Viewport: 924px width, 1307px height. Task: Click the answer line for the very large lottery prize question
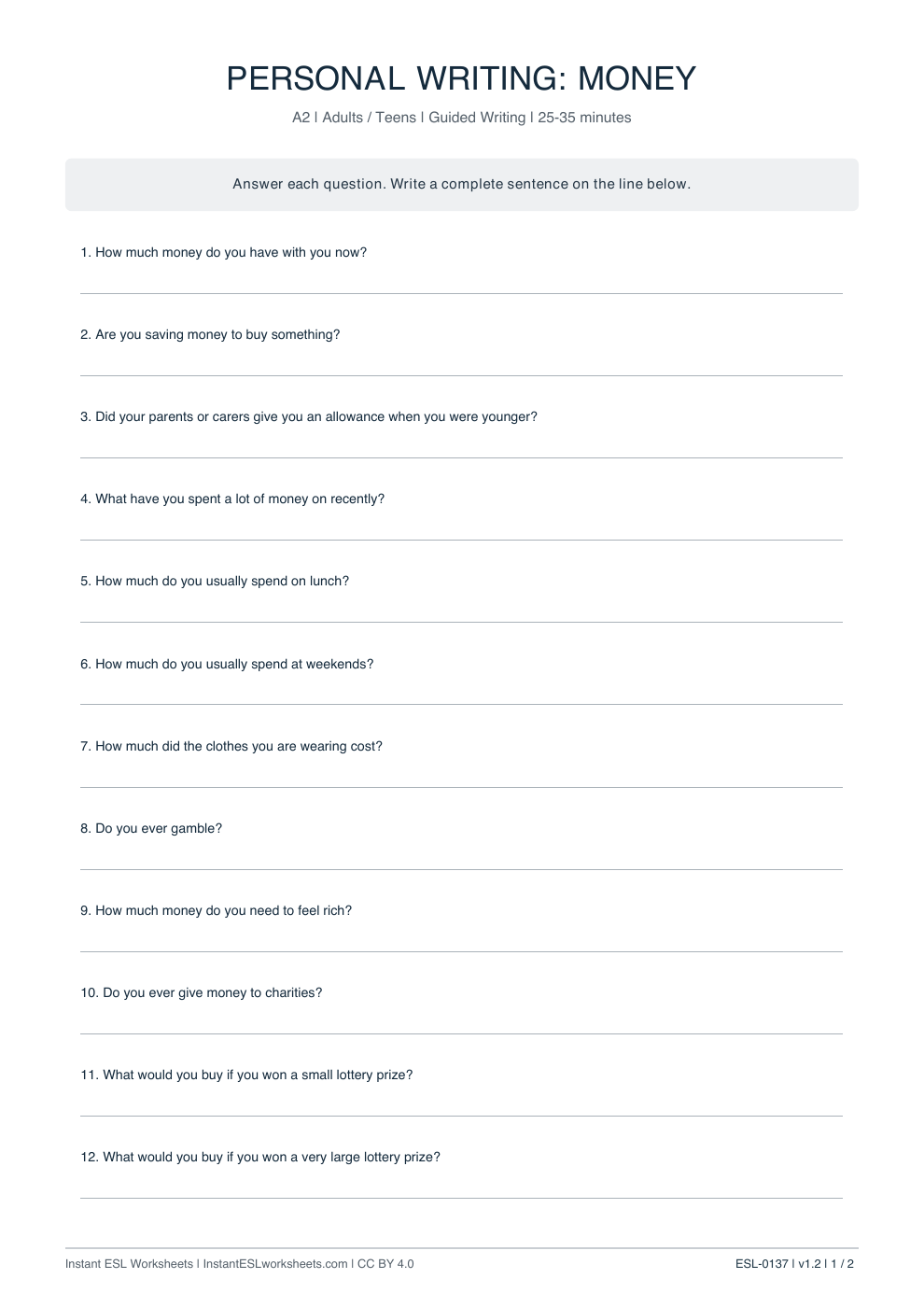(461, 1187)
